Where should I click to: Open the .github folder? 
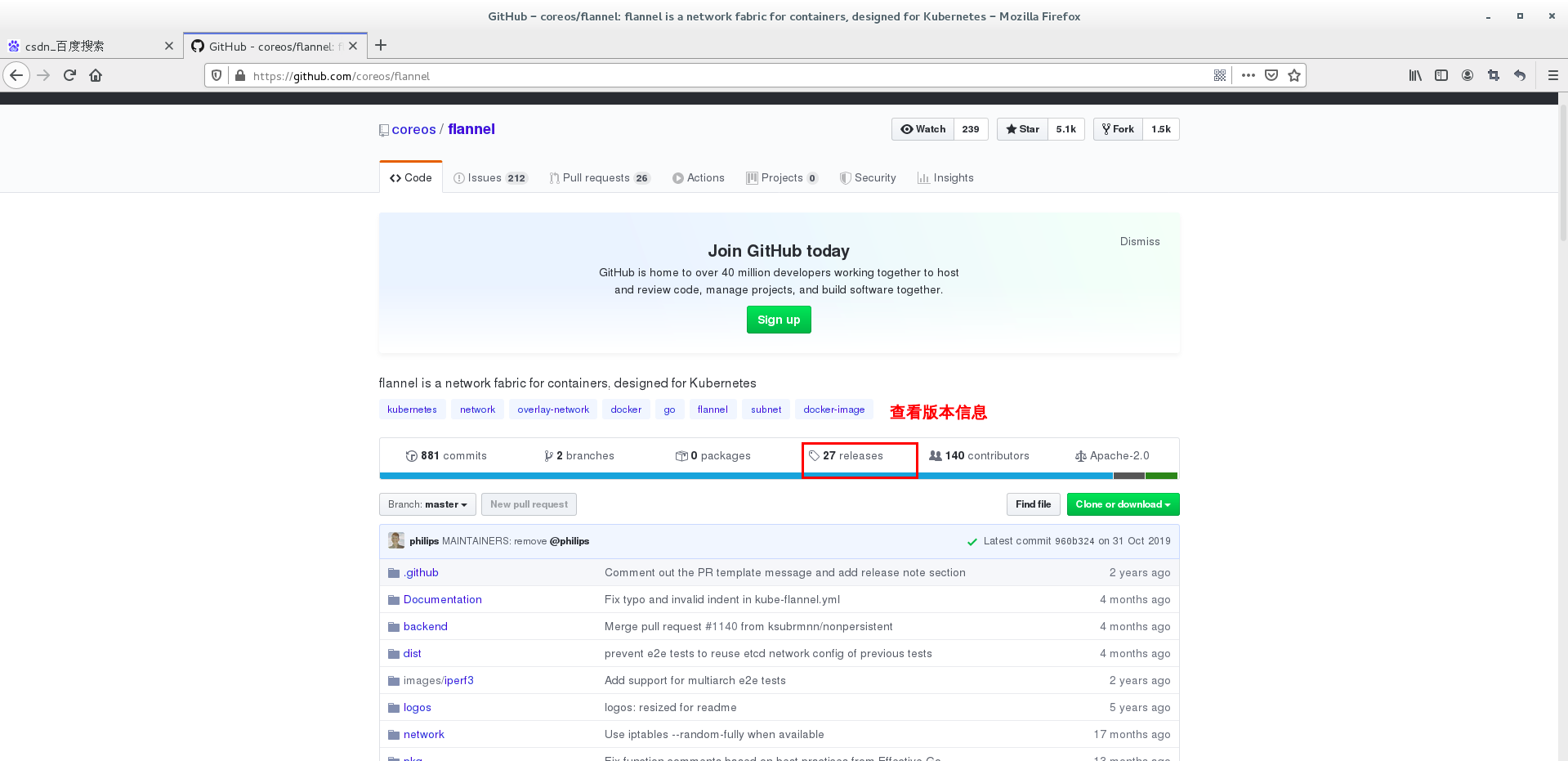421,572
